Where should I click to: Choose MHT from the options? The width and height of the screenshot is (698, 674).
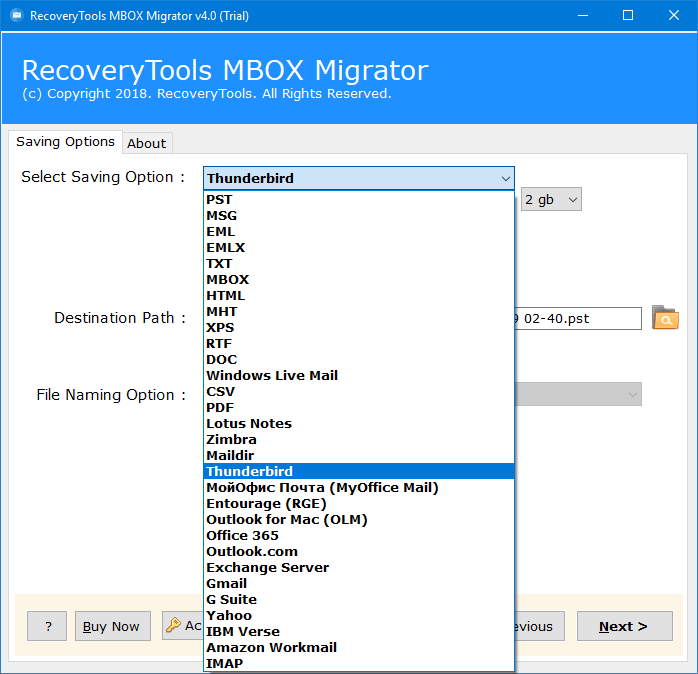(x=359, y=312)
